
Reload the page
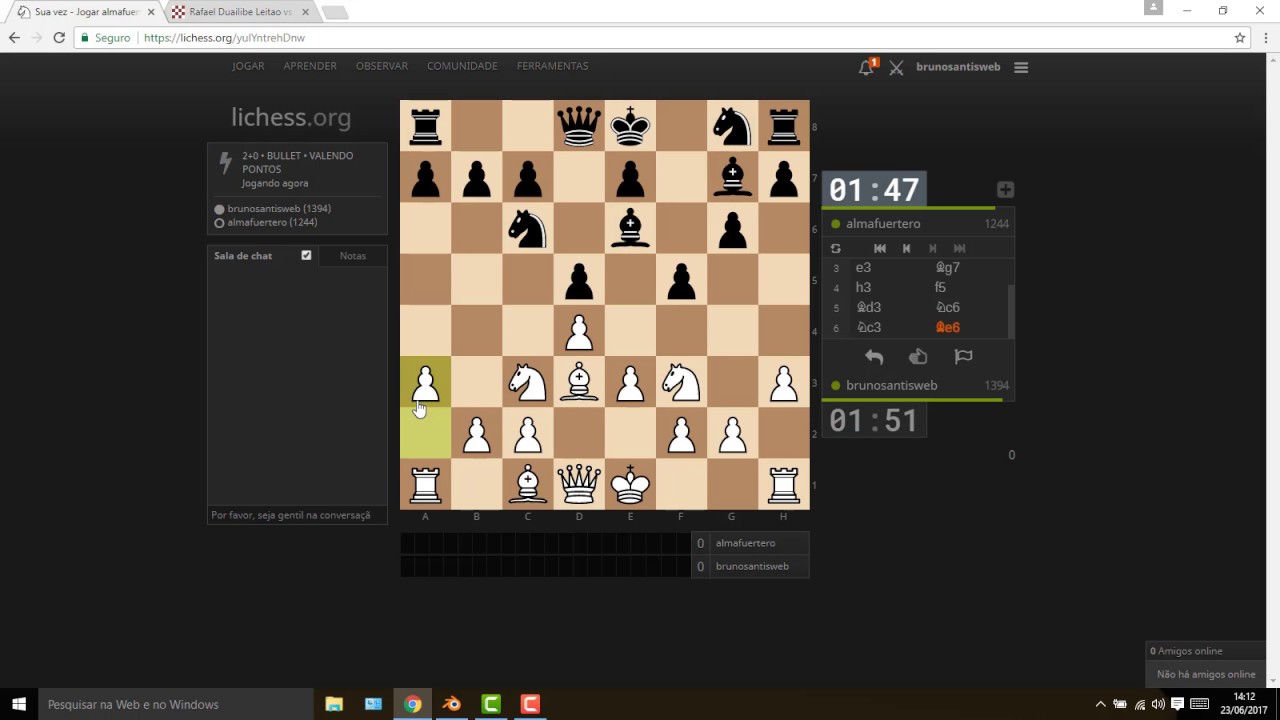(59, 38)
